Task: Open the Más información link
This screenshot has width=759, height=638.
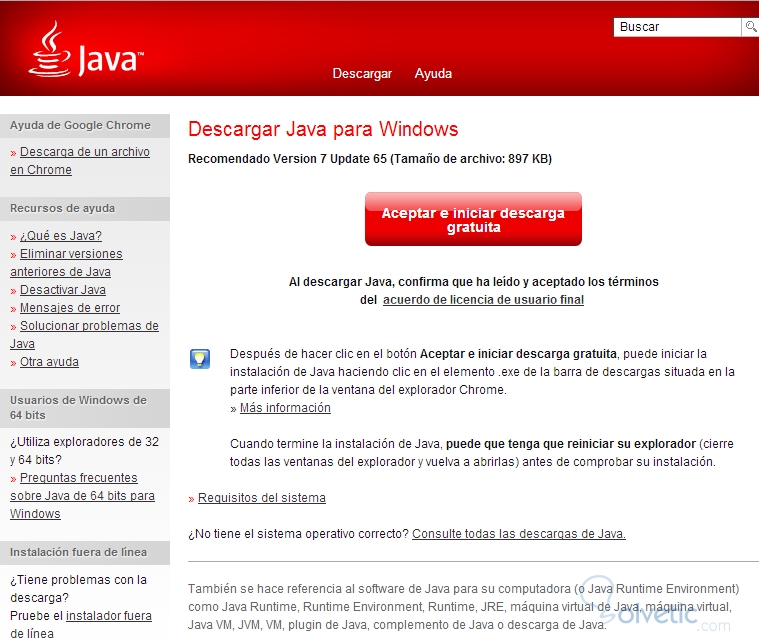Action: [x=285, y=408]
